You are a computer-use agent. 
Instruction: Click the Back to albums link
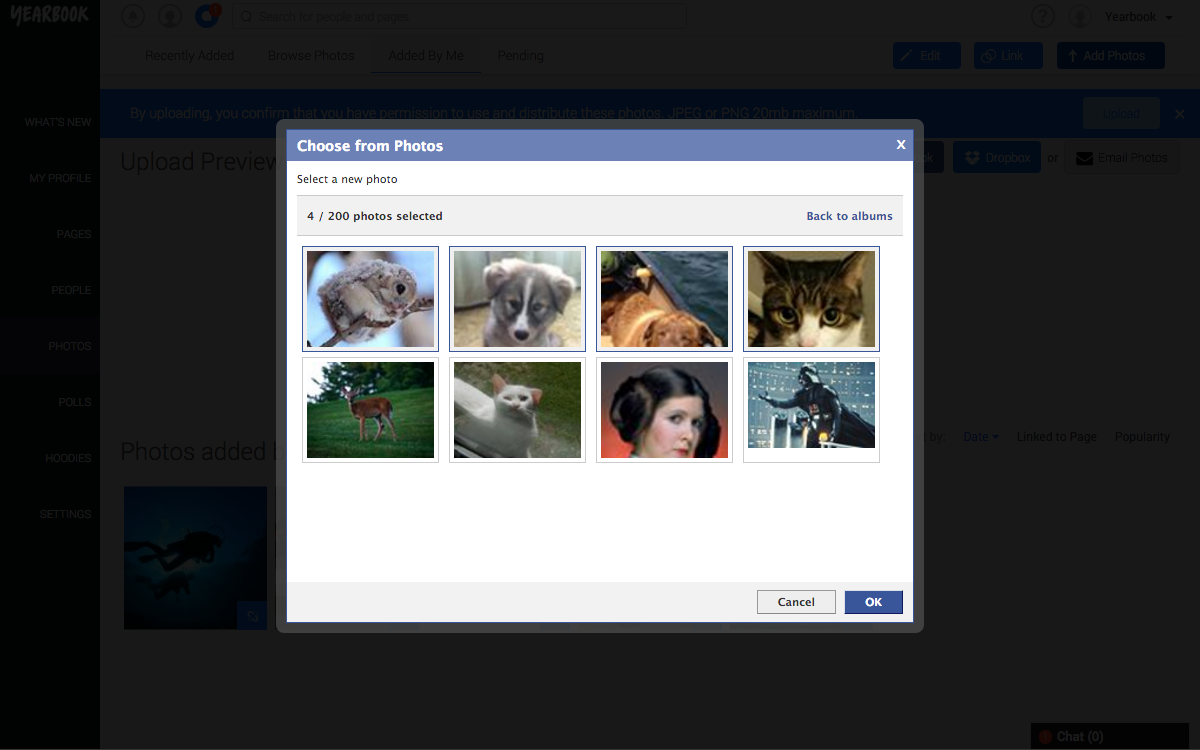click(x=849, y=216)
